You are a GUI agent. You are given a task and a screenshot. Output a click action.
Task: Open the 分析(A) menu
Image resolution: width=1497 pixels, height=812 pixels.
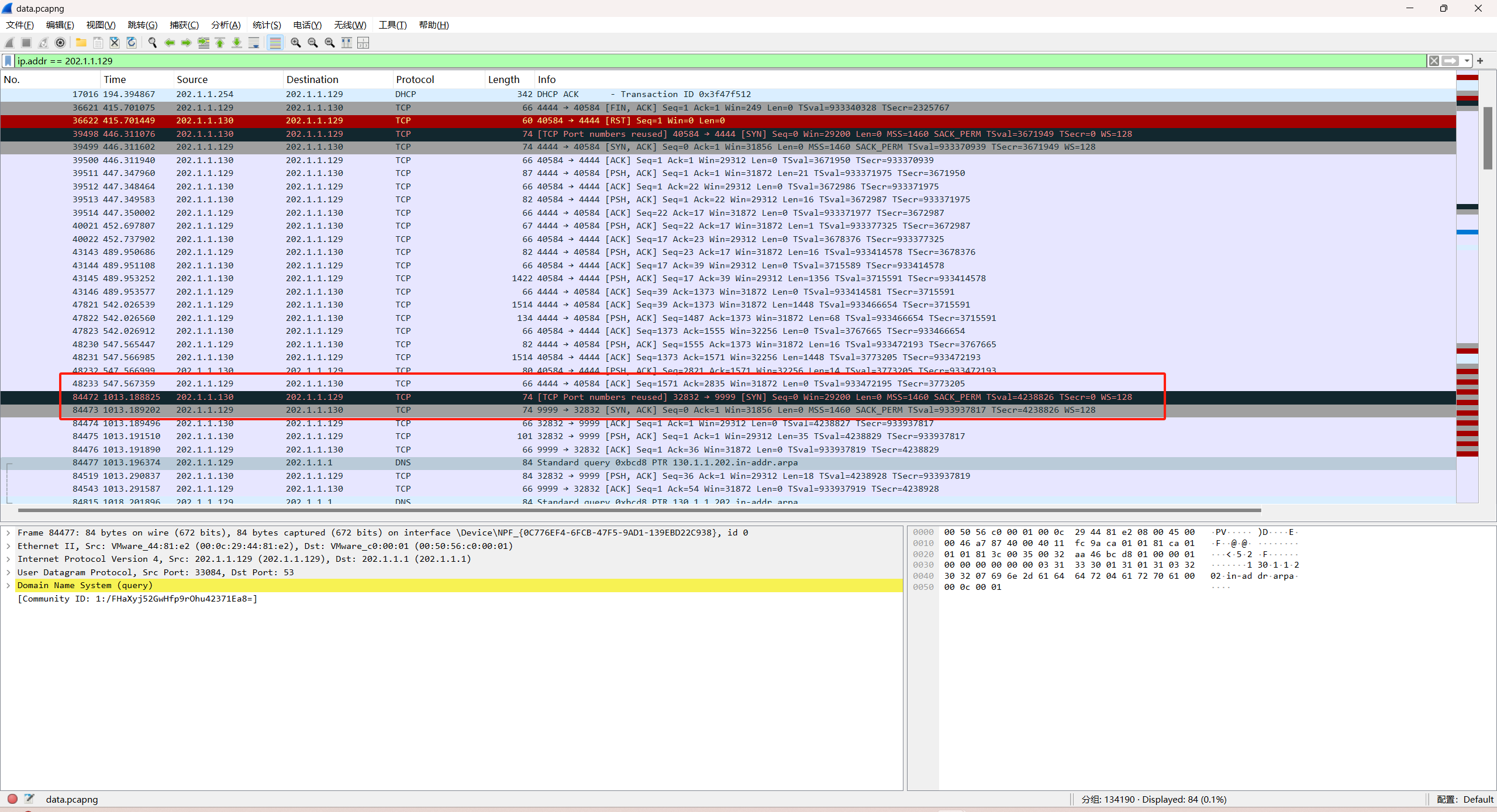click(x=226, y=25)
